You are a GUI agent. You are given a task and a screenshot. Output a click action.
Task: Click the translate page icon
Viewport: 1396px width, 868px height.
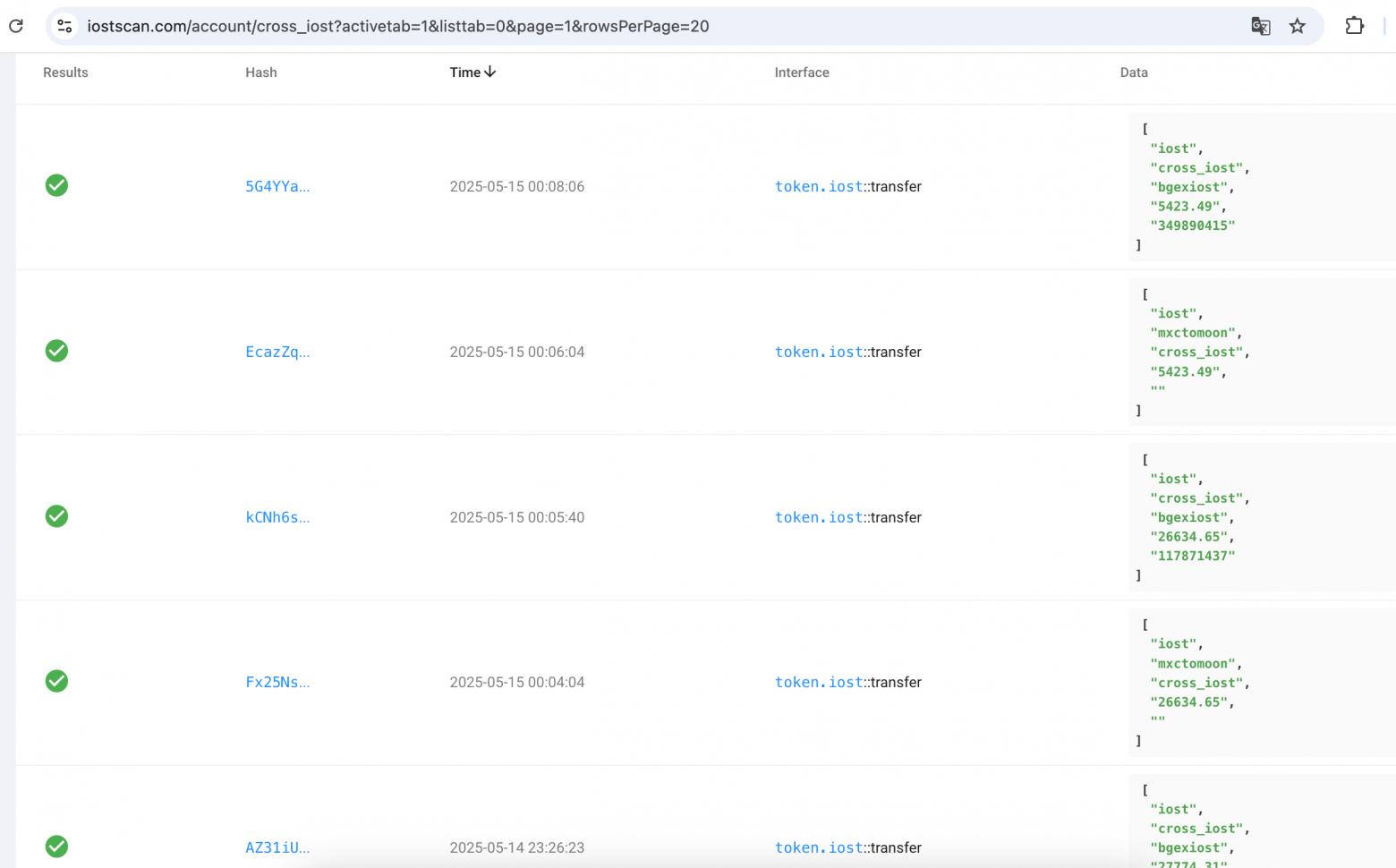click(1261, 26)
